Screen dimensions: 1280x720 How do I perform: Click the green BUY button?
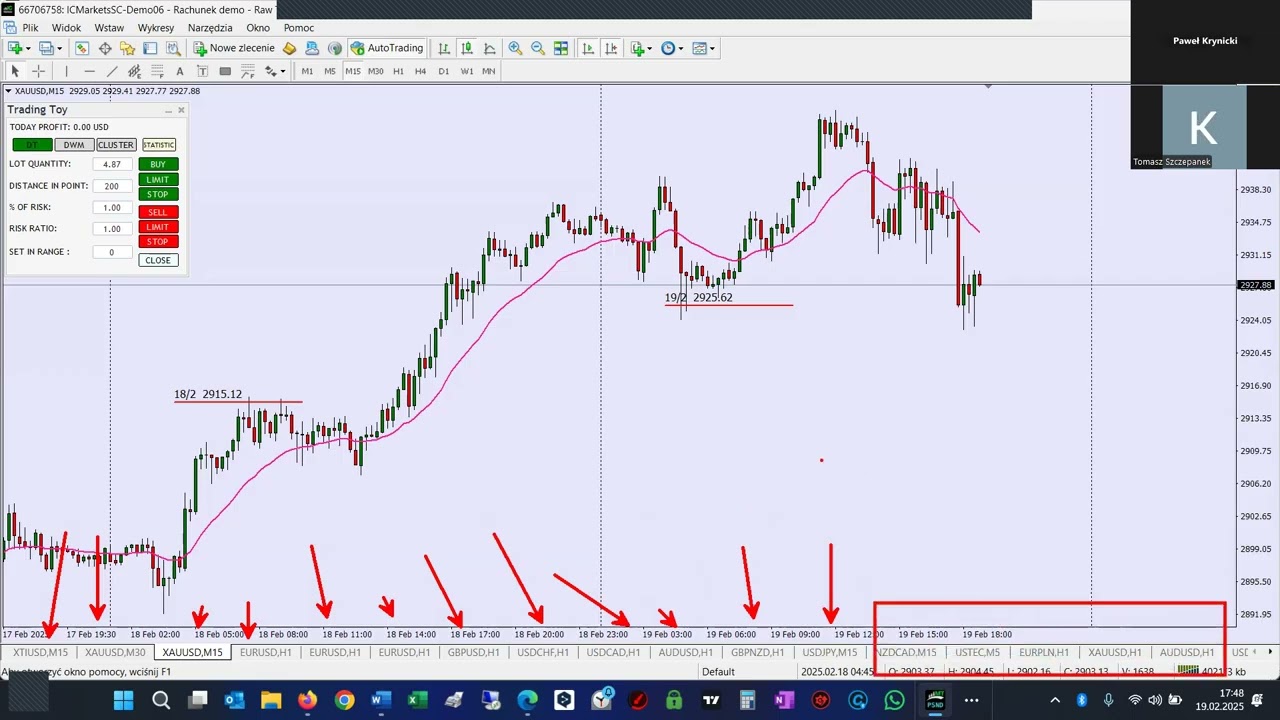158,164
